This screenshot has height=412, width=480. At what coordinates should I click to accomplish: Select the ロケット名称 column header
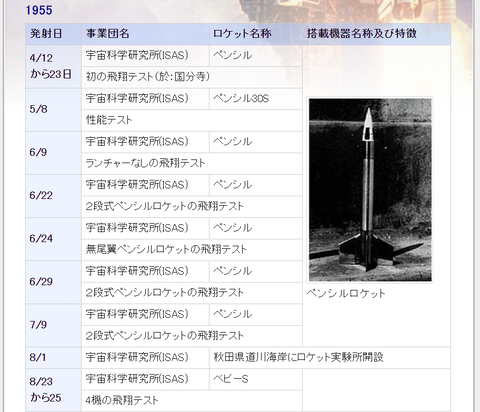pyautogui.click(x=256, y=34)
